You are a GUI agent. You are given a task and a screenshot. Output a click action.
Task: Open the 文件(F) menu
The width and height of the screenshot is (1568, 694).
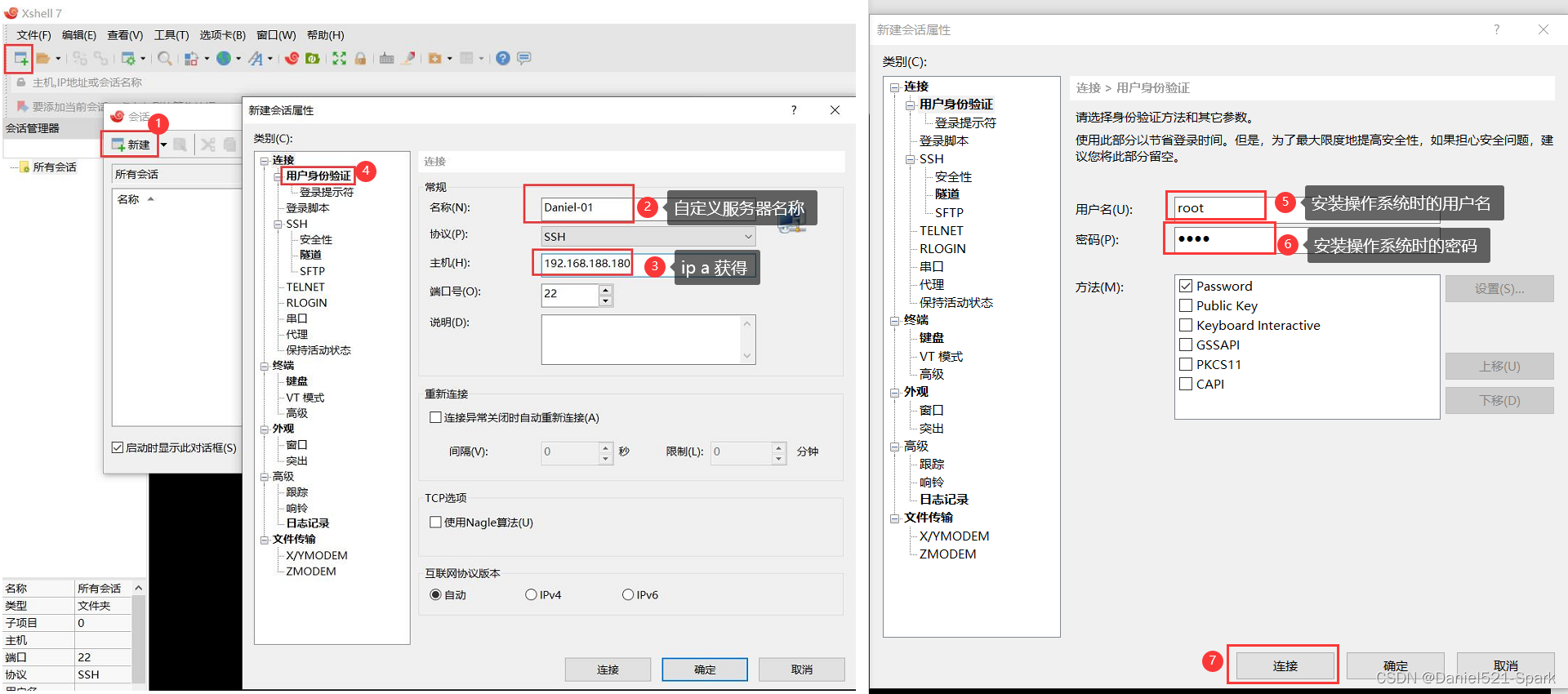point(33,35)
